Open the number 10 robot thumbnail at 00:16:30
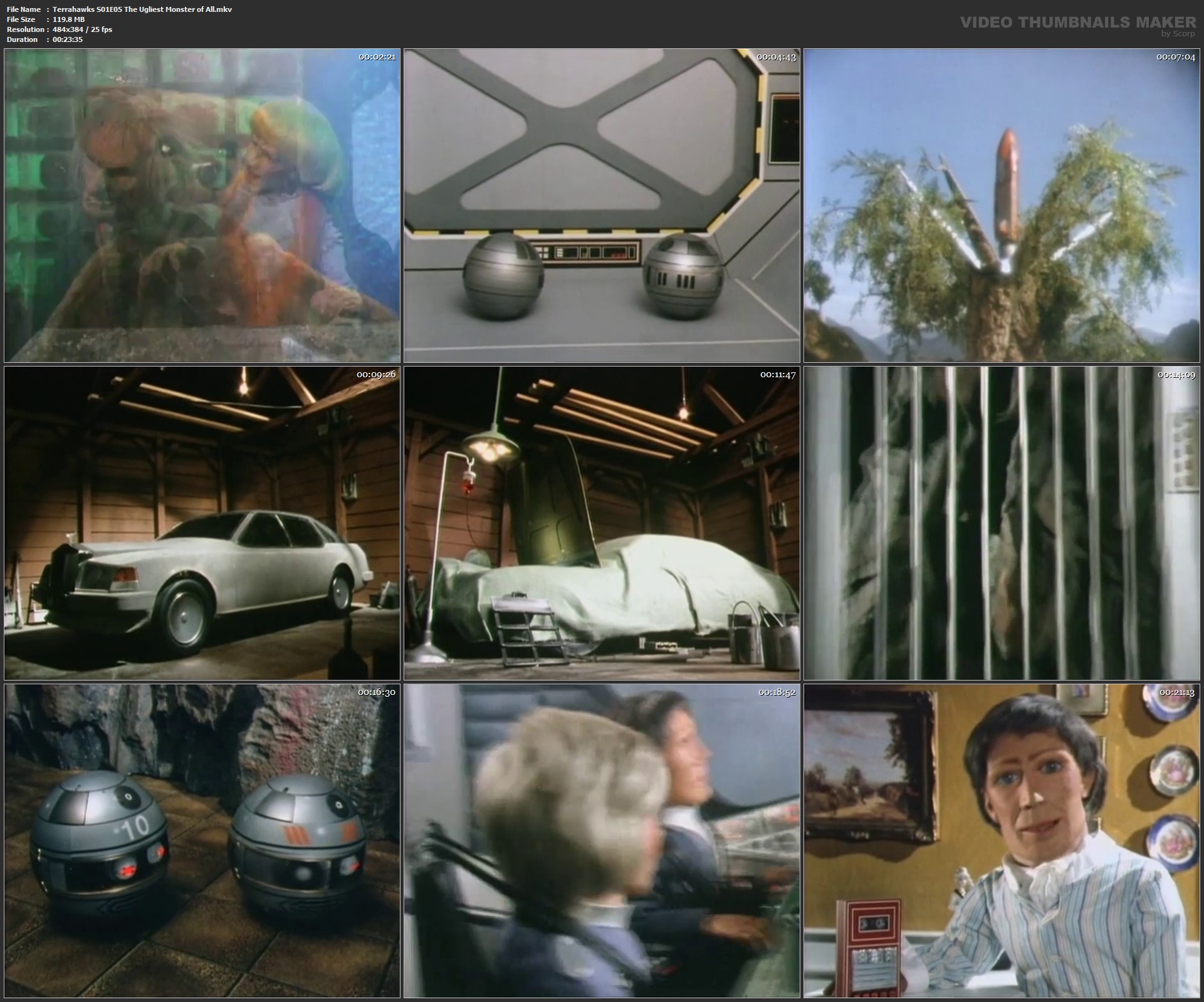 click(x=202, y=841)
